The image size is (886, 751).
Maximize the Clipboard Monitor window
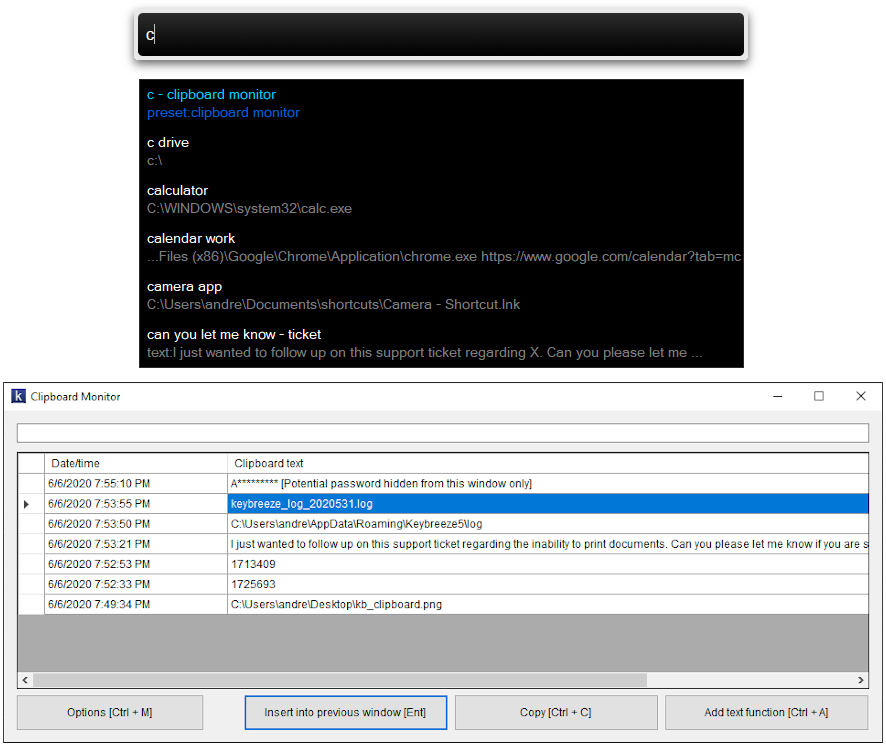[x=819, y=396]
